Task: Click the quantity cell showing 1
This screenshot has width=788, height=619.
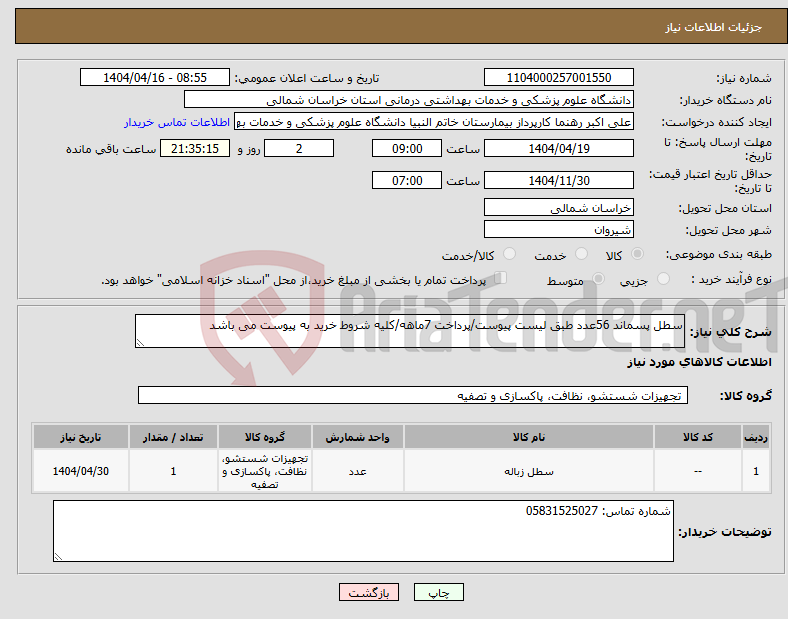Action: pos(173,471)
